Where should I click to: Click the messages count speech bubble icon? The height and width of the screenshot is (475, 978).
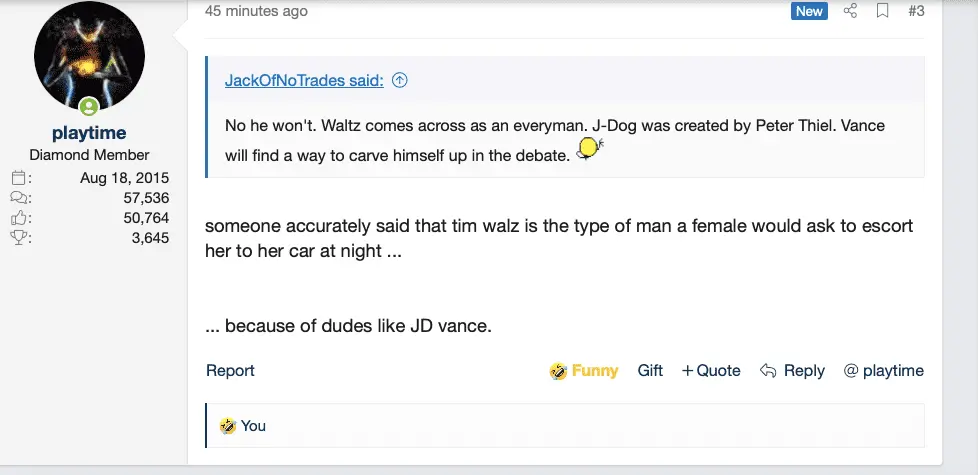(x=20, y=198)
